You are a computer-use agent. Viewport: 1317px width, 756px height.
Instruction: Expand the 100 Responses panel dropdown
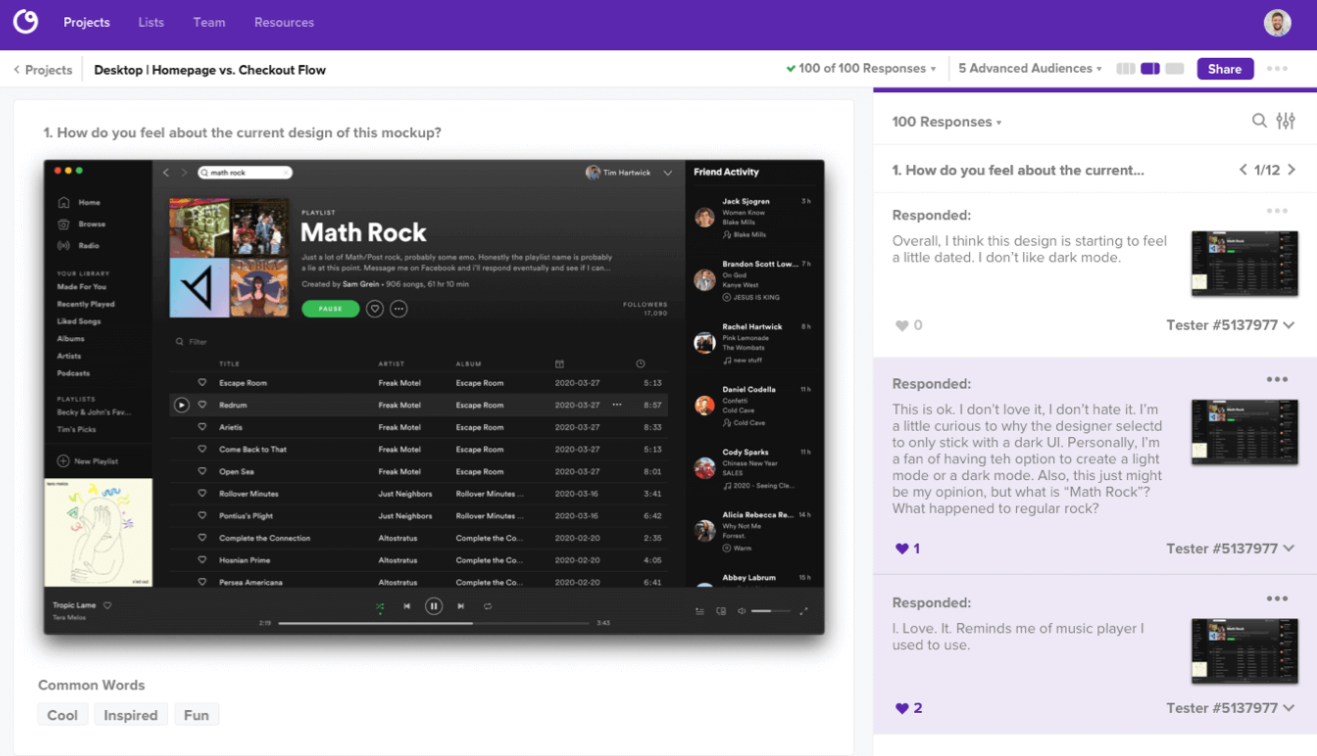947,122
